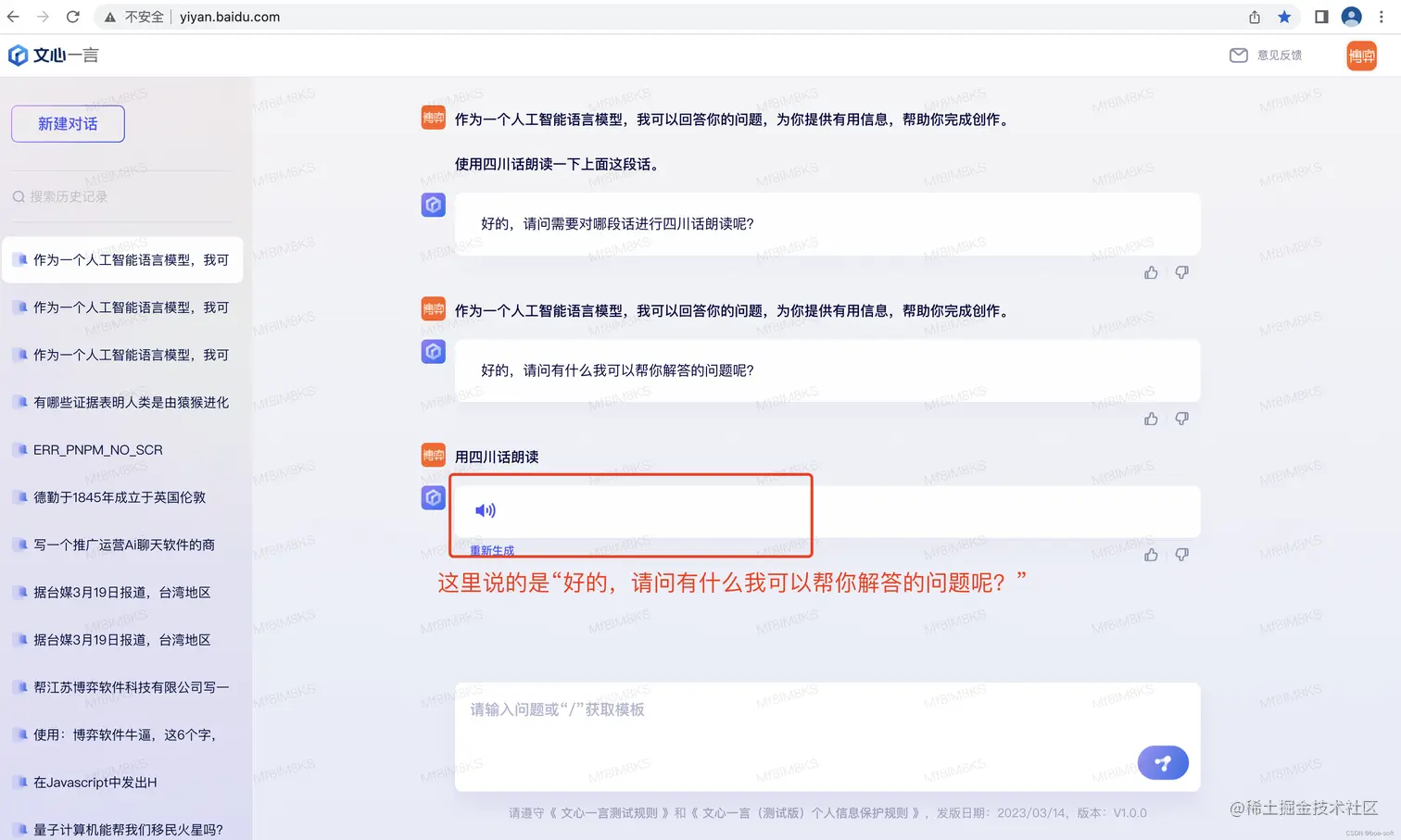The image size is (1401, 840).
Task: Click the share page icon in address bar
Action: tap(1255, 17)
